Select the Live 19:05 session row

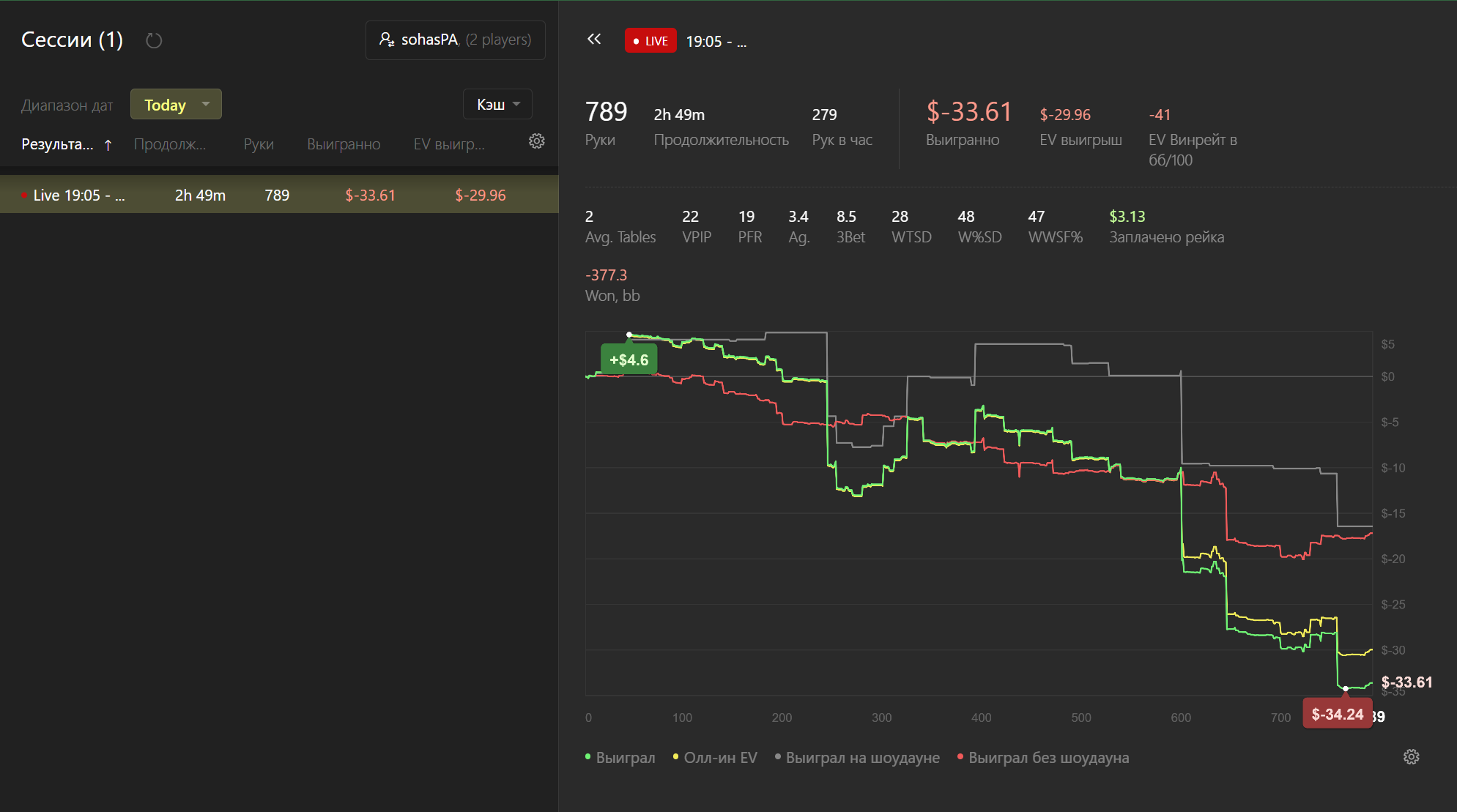pos(279,195)
